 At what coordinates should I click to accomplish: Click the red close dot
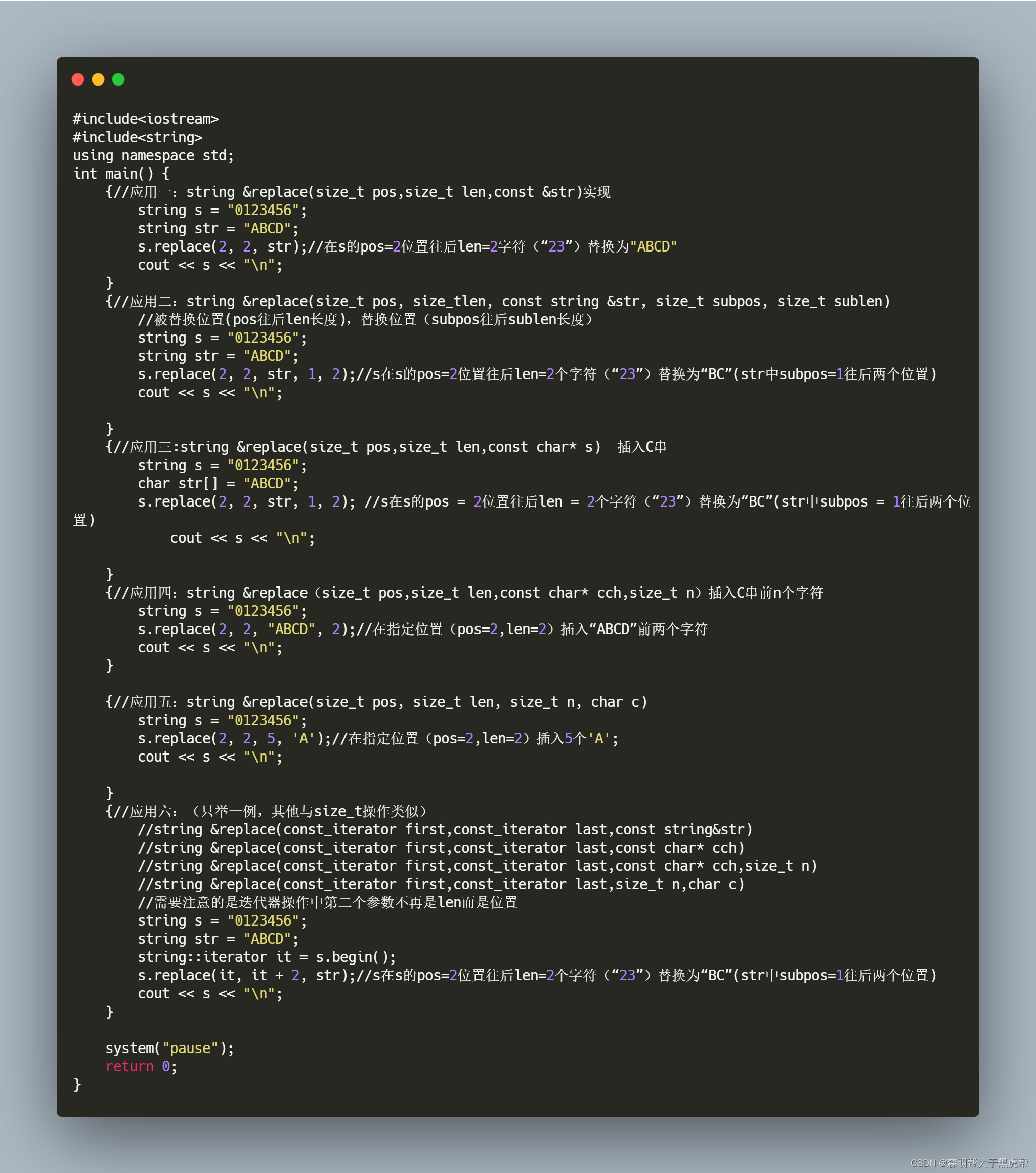(78, 79)
